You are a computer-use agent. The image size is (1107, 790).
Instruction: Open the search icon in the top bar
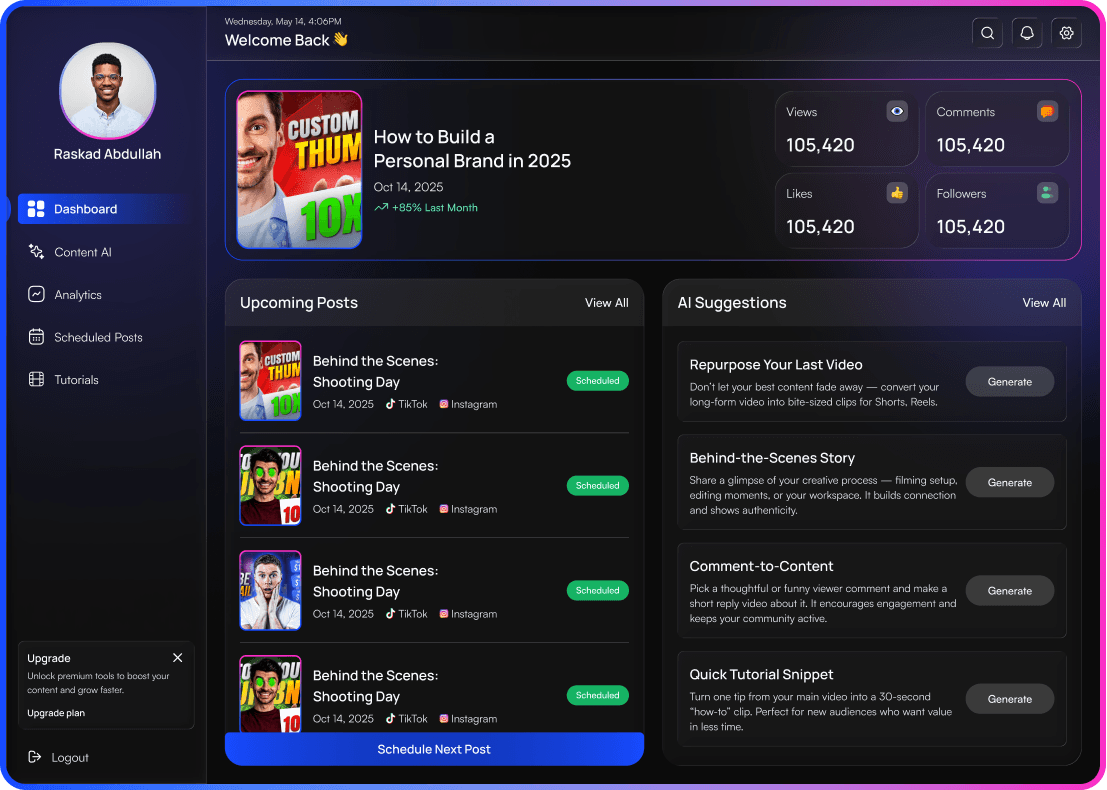[x=987, y=32]
